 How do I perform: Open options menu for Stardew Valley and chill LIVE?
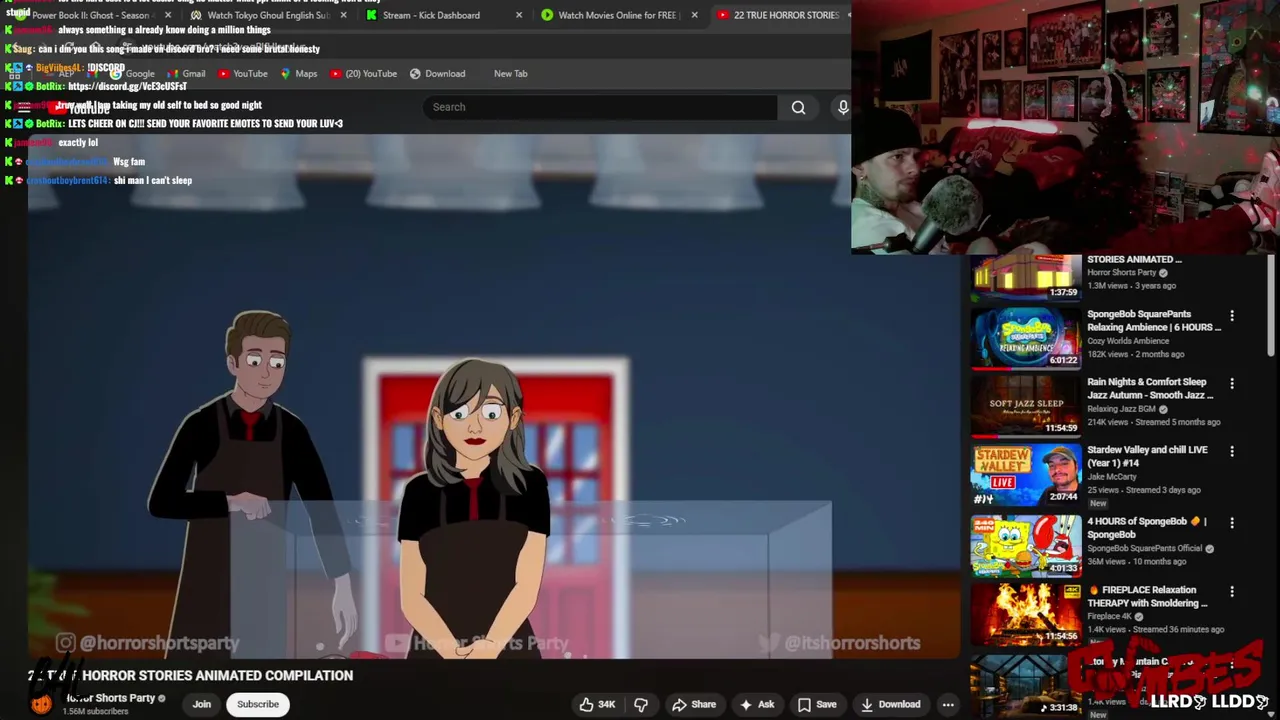(1232, 452)
